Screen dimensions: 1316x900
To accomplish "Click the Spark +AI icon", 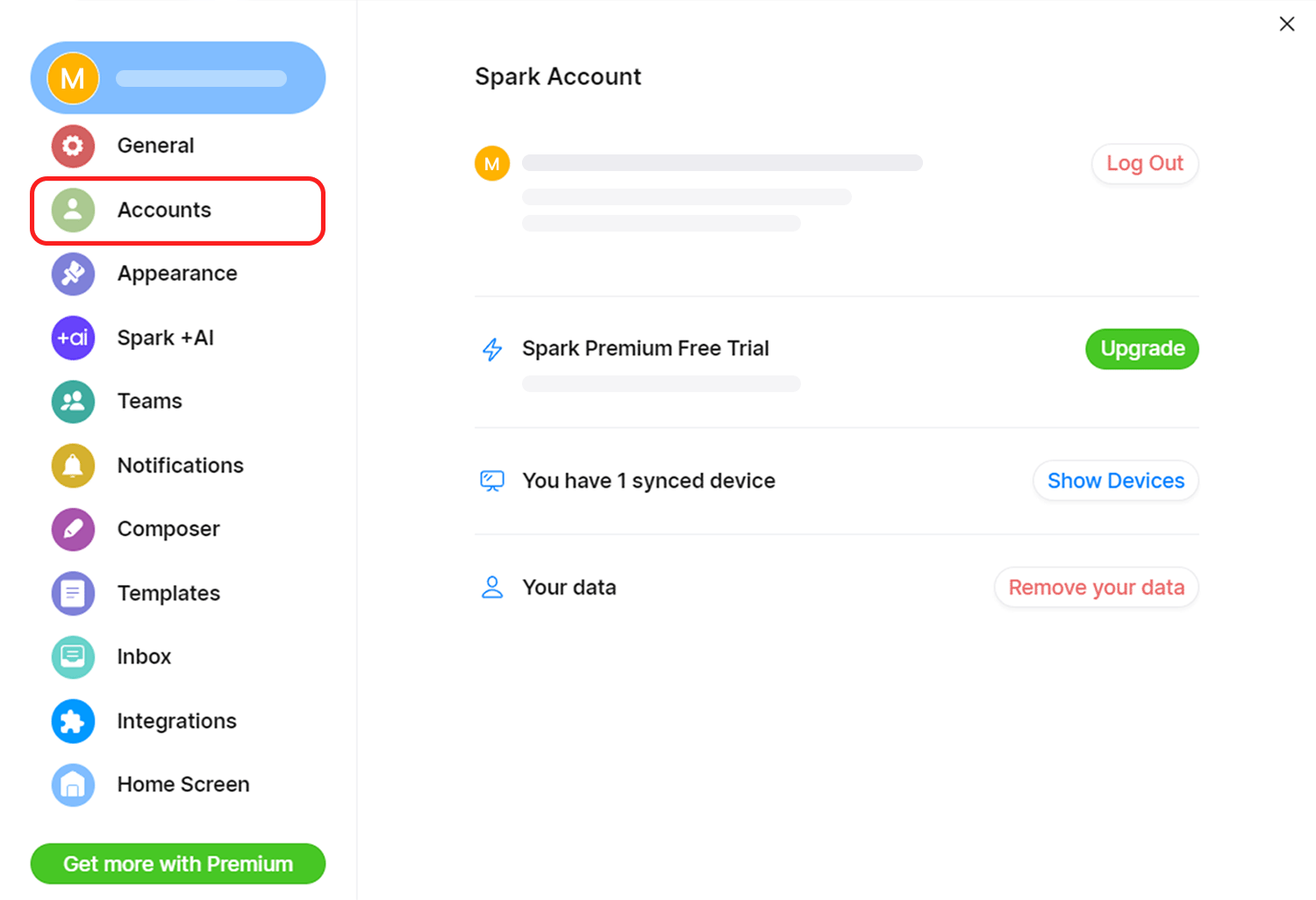I will [73, 338].
